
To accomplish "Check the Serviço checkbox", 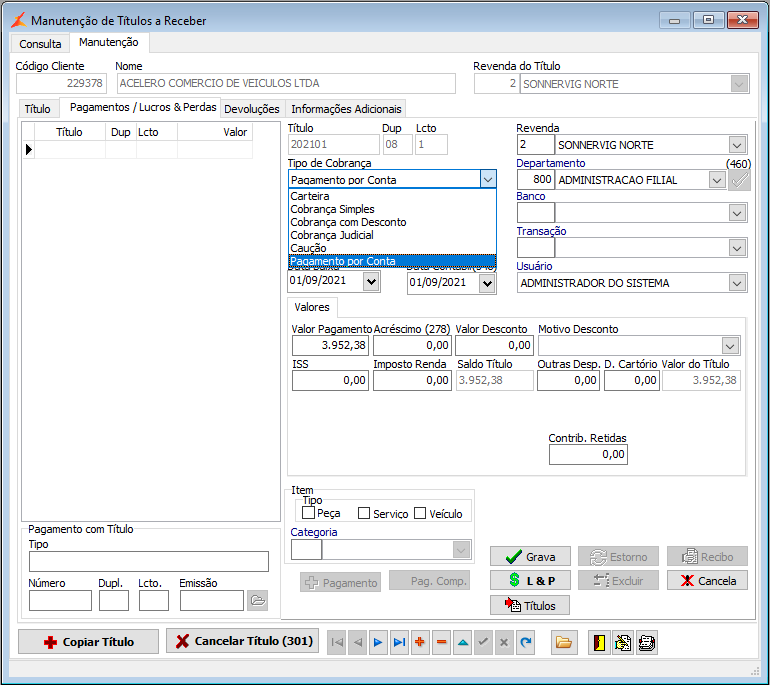I will [364, 513].
